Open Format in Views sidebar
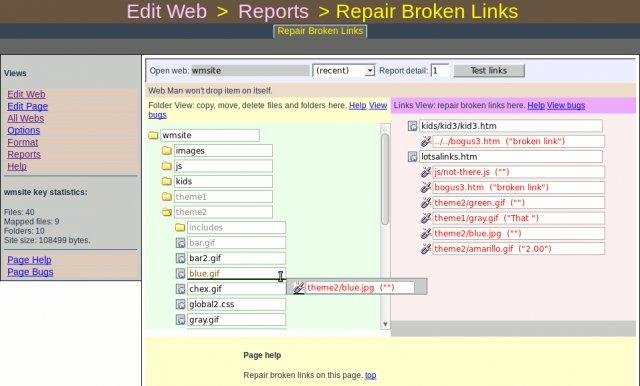 22,142
